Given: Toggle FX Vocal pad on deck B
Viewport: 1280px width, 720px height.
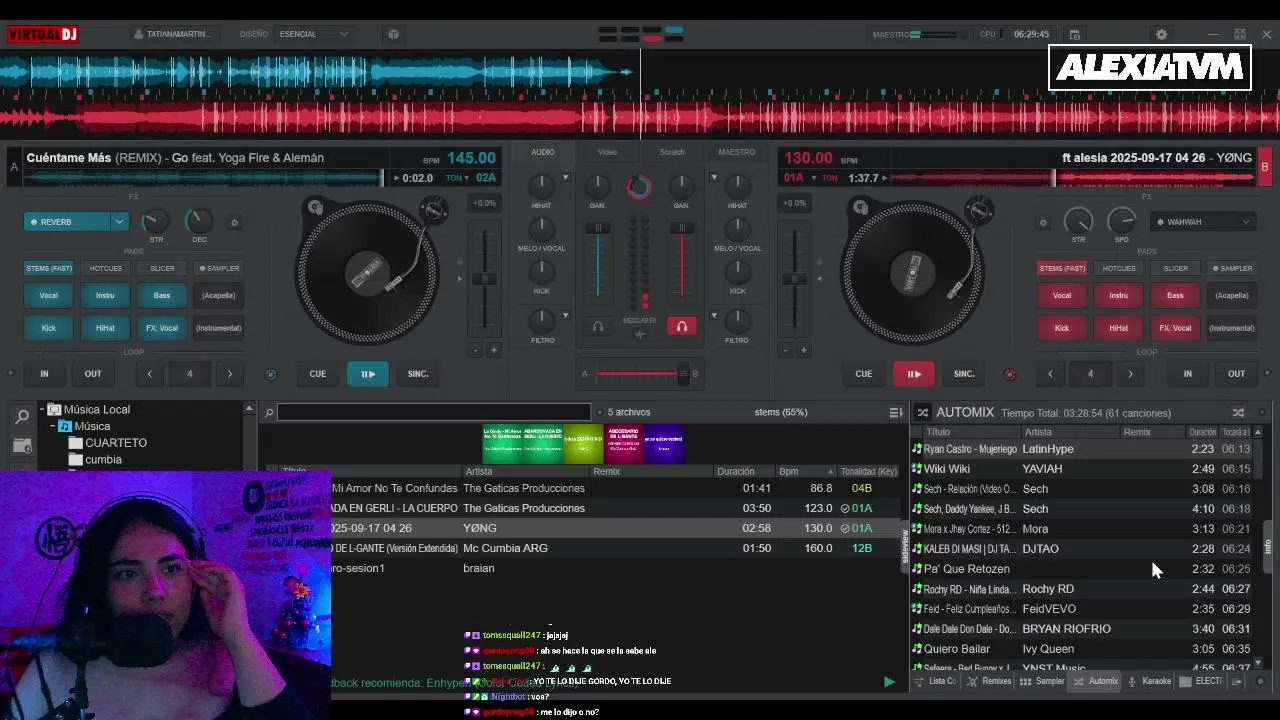Looking at the screenshot, I should pyautogui.click(x=1175, y=328).
